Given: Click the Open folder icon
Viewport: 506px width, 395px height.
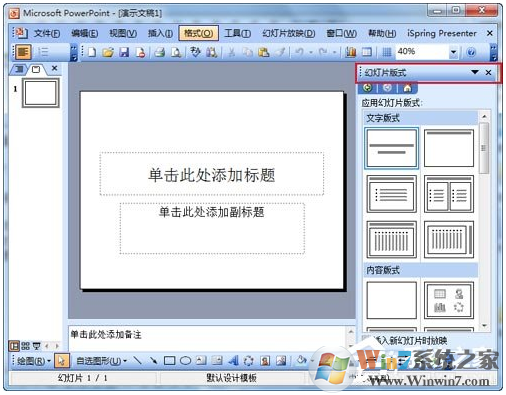Looking at the screenshot, I should click(108, 52).
